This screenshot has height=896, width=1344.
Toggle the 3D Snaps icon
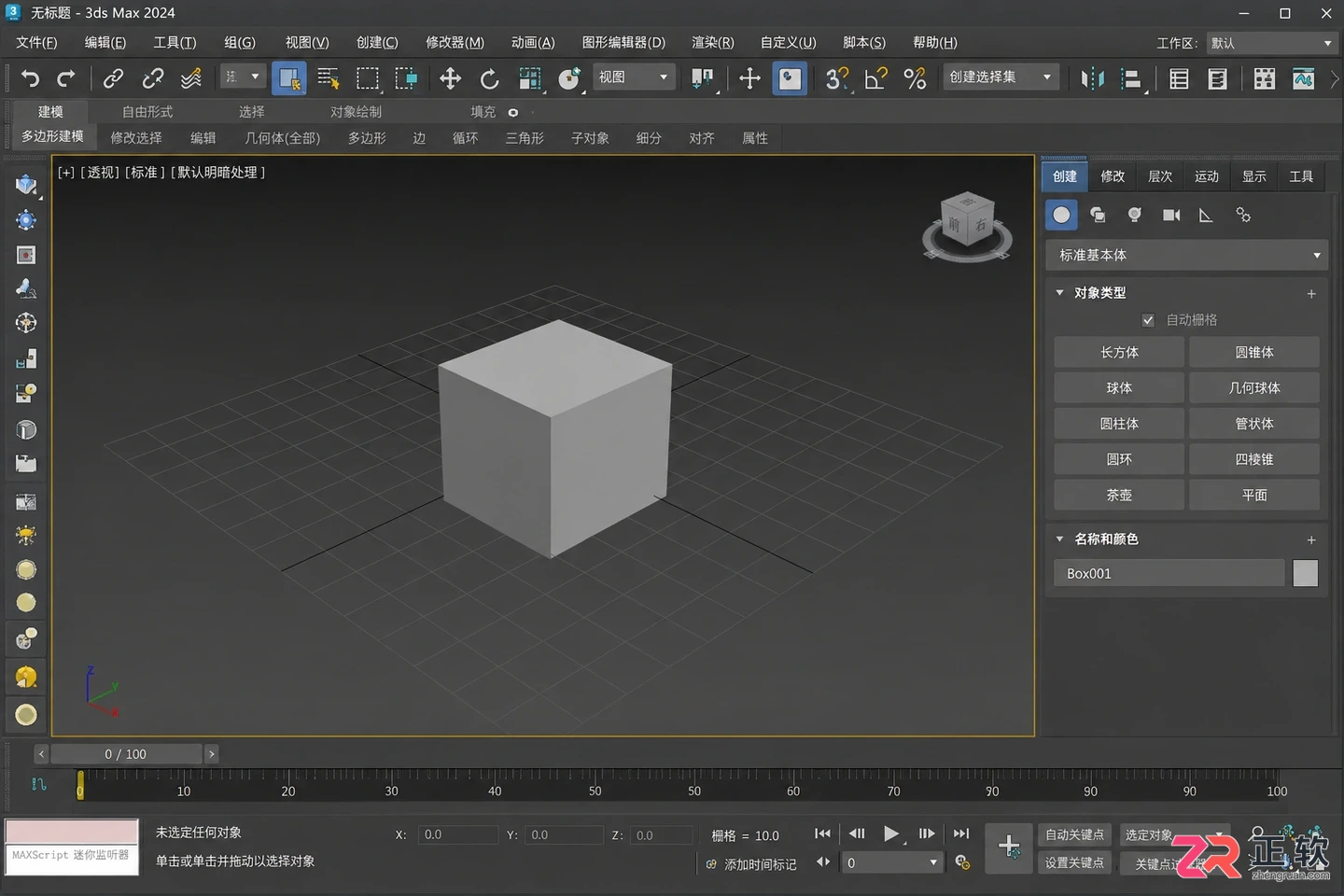837,78
